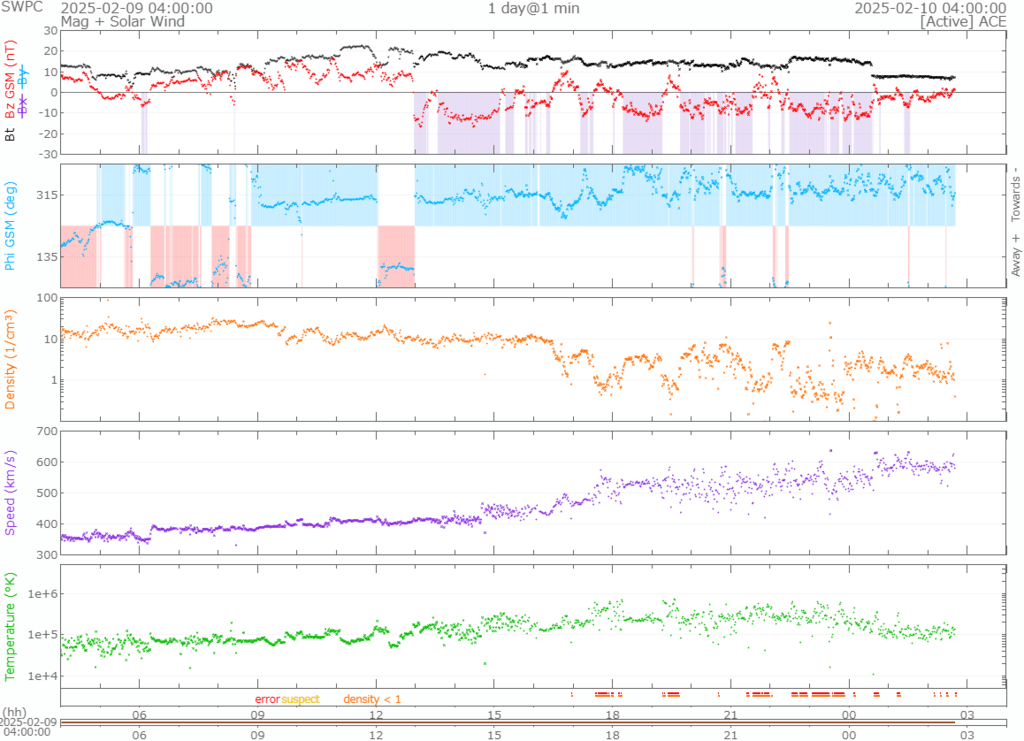Click the yellow suspect flag legend
Screen dimensions: 1024x741
tap(300, 698)
